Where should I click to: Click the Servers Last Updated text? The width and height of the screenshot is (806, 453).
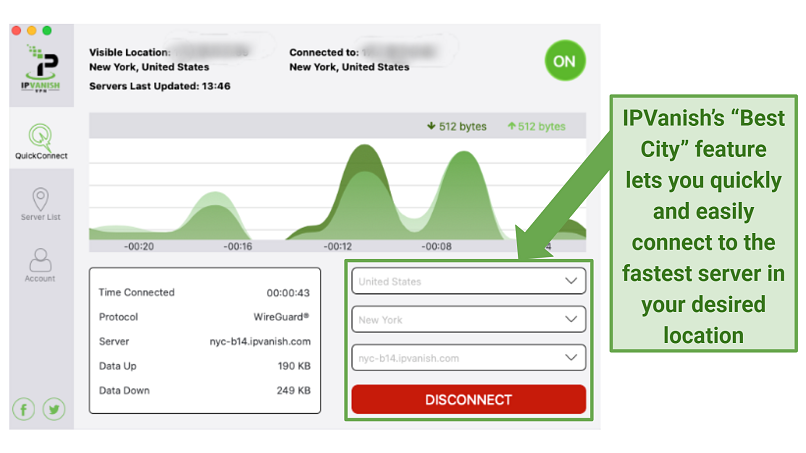[160, 87]
